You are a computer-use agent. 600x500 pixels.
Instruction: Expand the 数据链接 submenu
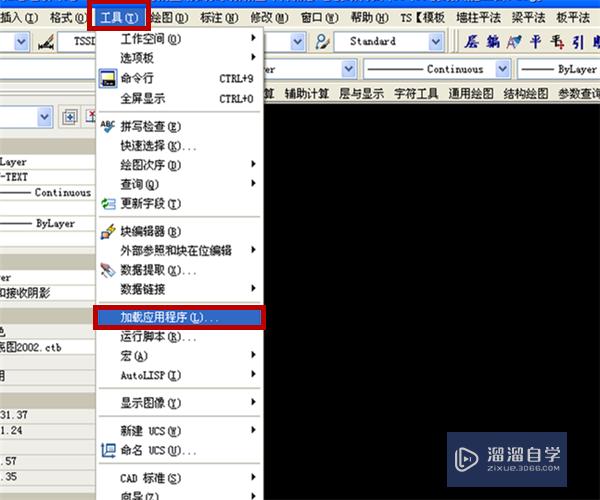coord(179,289)
